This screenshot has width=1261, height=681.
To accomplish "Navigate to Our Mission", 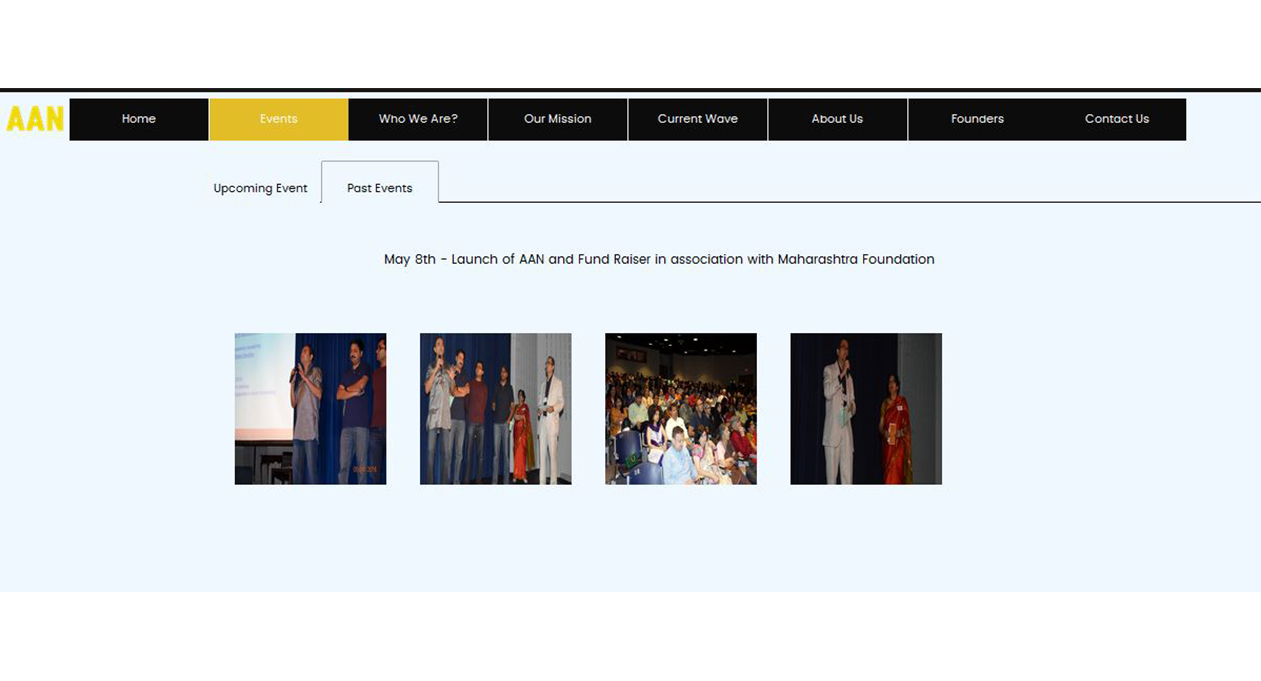I will point(557,119).
